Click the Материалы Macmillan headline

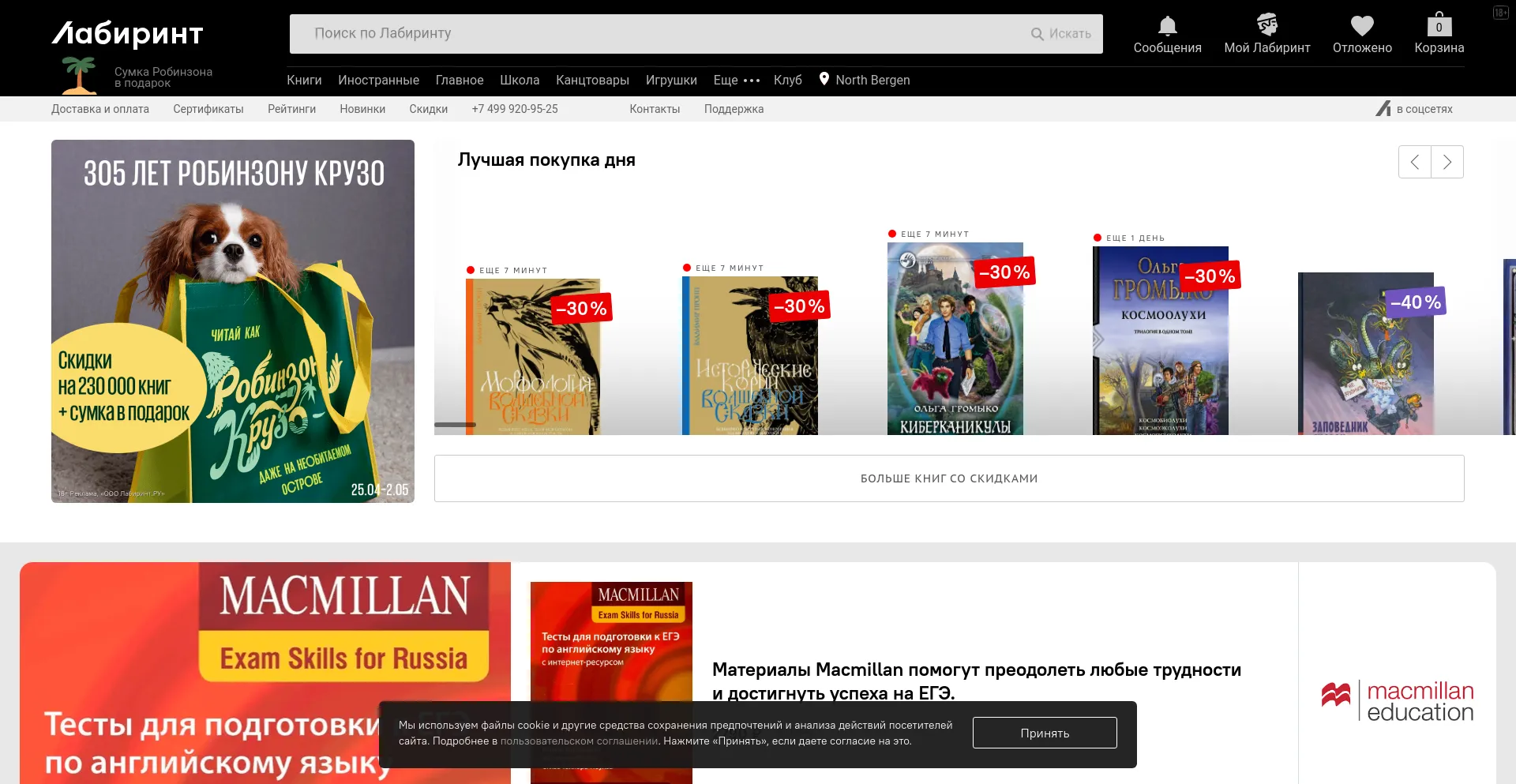(x=977, y=681)
